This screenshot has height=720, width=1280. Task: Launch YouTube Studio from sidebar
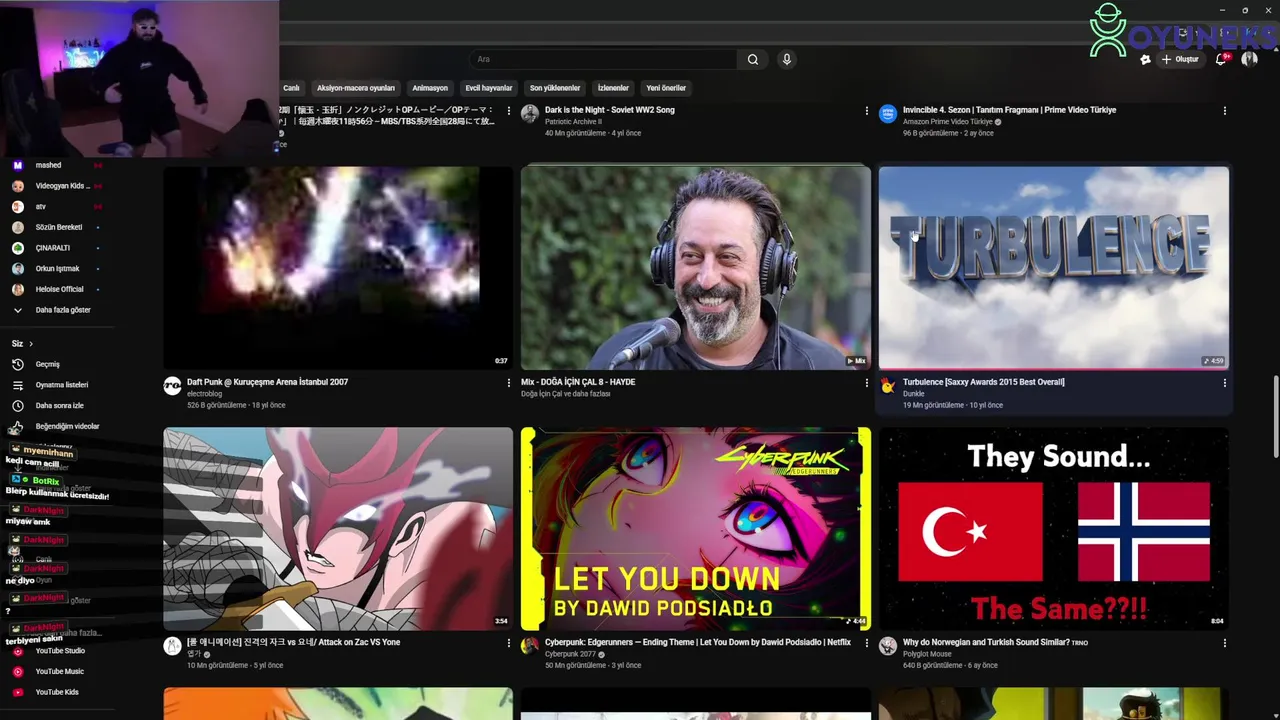point(60,651)
